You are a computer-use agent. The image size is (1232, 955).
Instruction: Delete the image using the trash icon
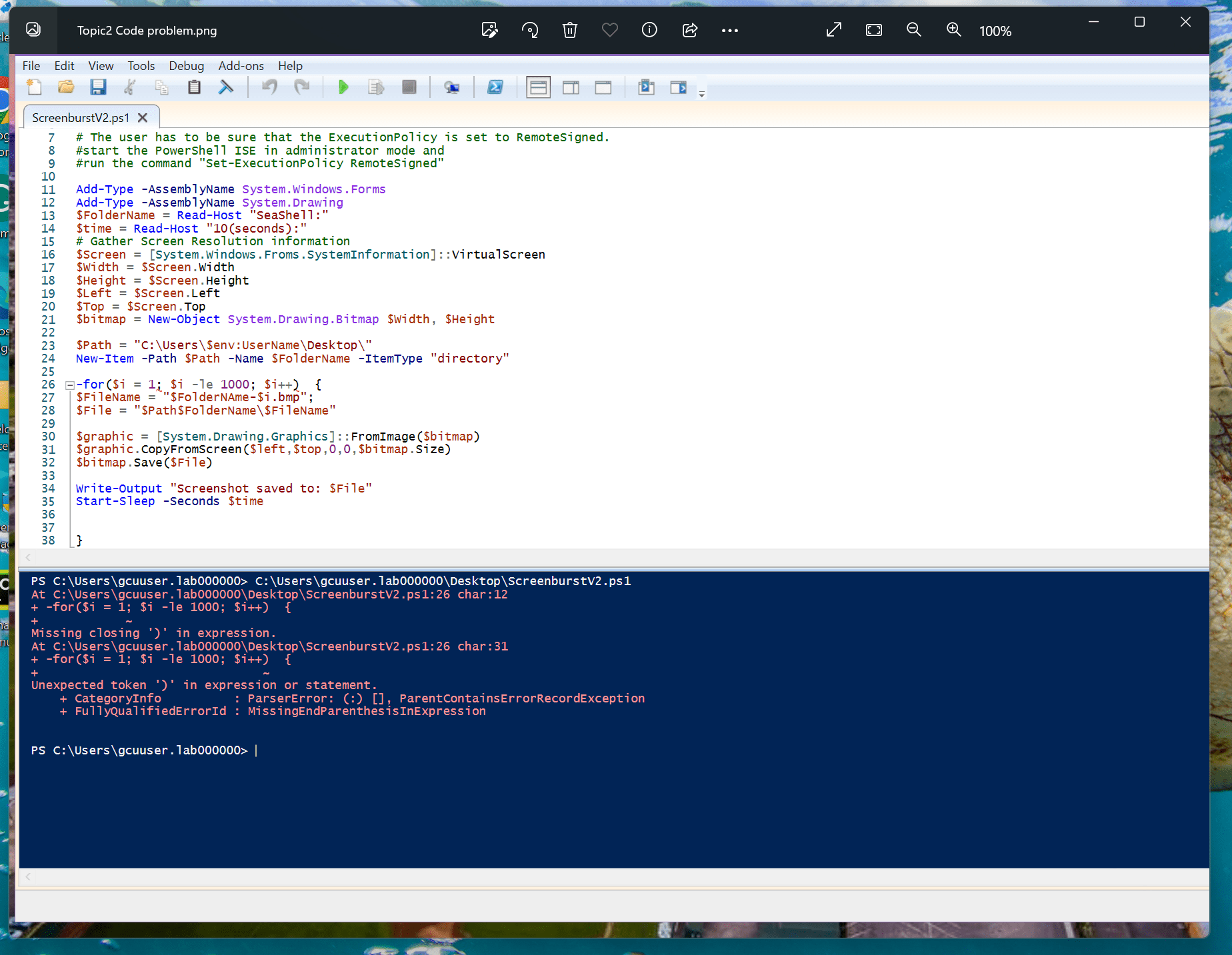coord(569,30)
